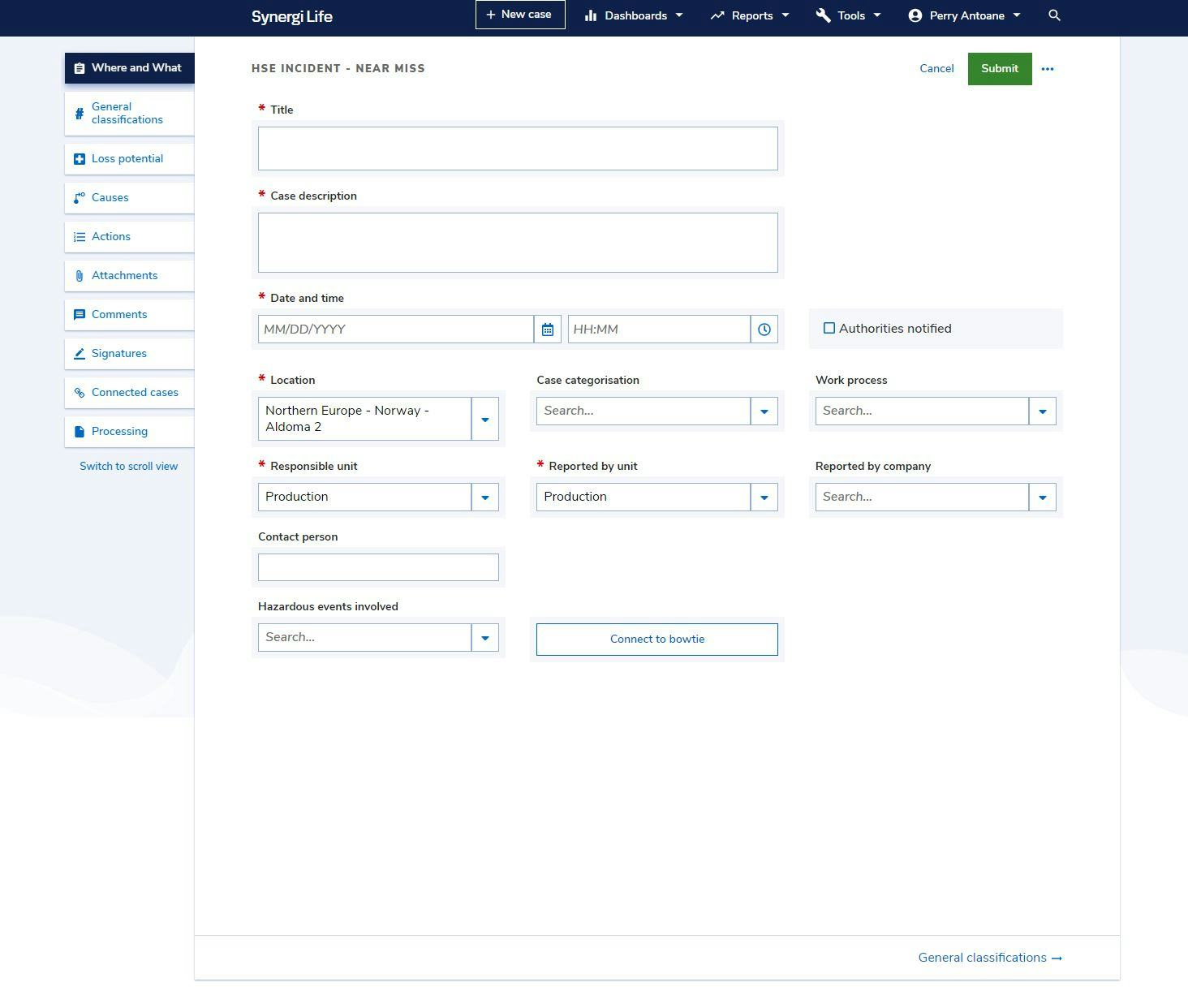Click Responsible unit field showing Production
This screenshot has height=1008, width=1188.
pos(364,498)
